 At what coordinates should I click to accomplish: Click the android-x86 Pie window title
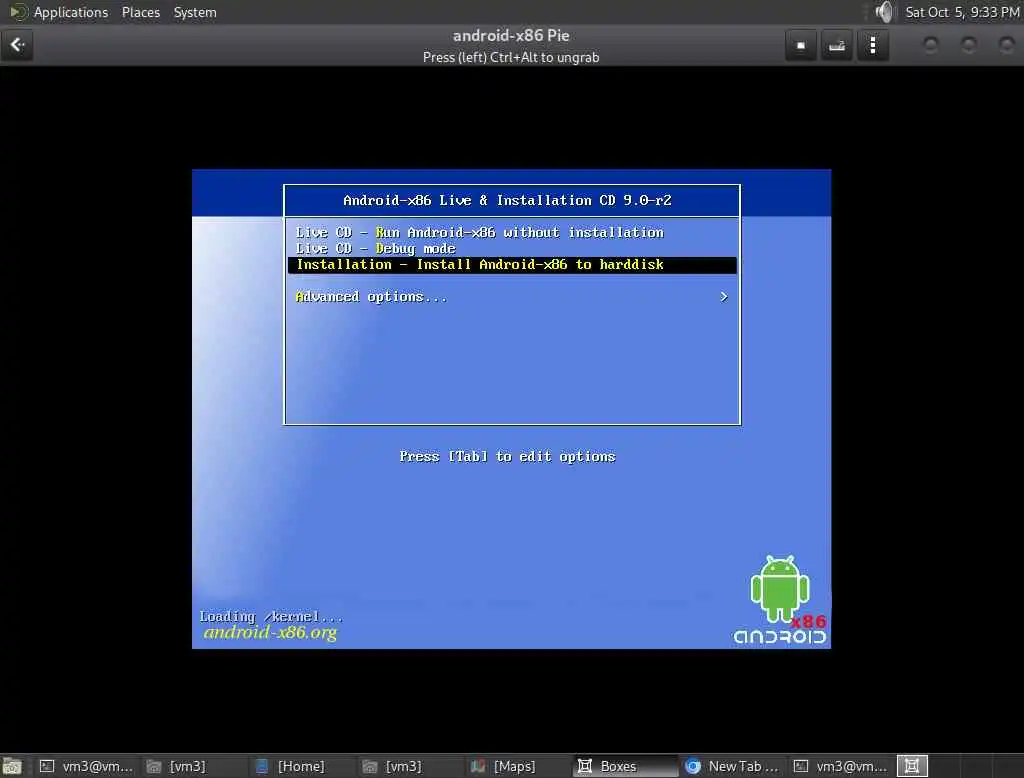pos(511,36)
